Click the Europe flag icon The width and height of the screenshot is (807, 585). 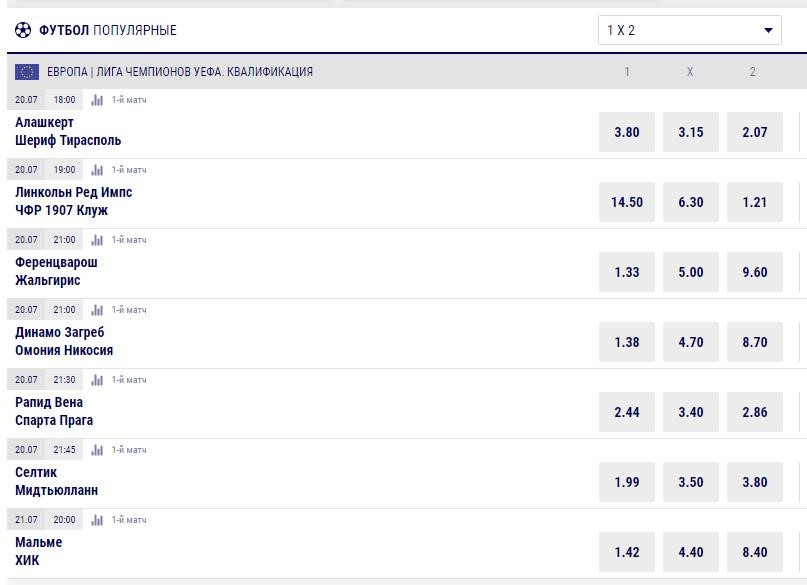coord(27,72)
